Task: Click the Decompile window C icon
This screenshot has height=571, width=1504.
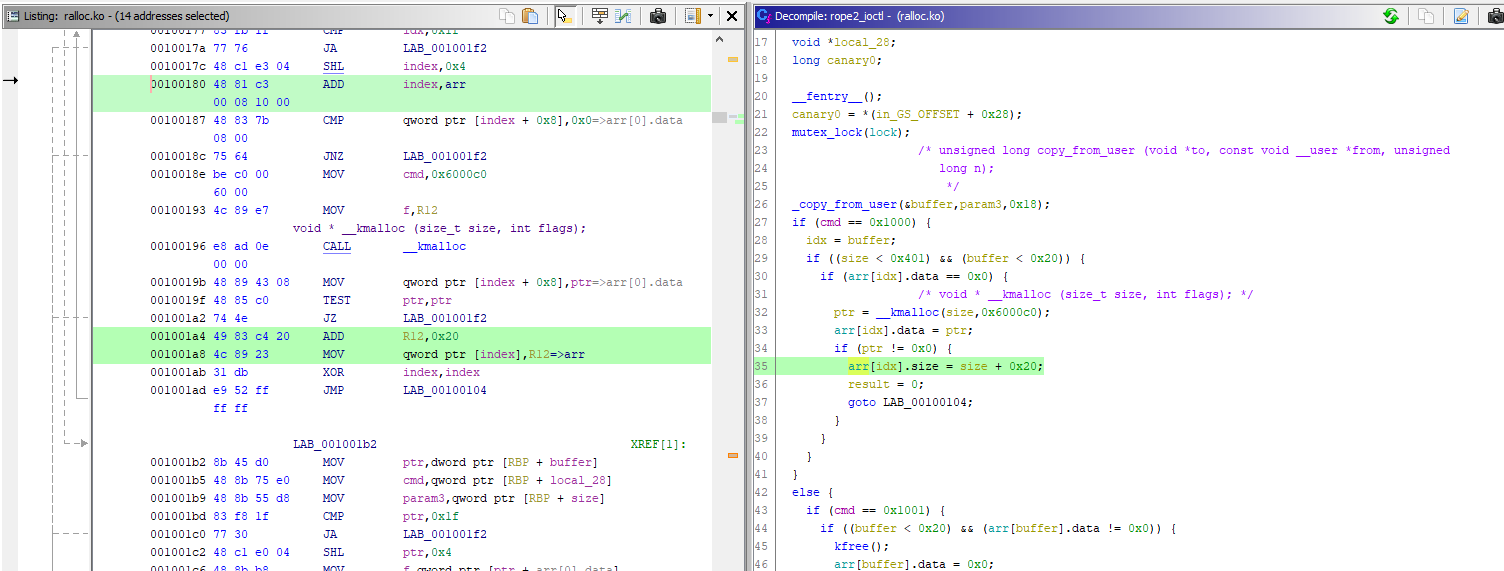Action: [x=763, y=16]
